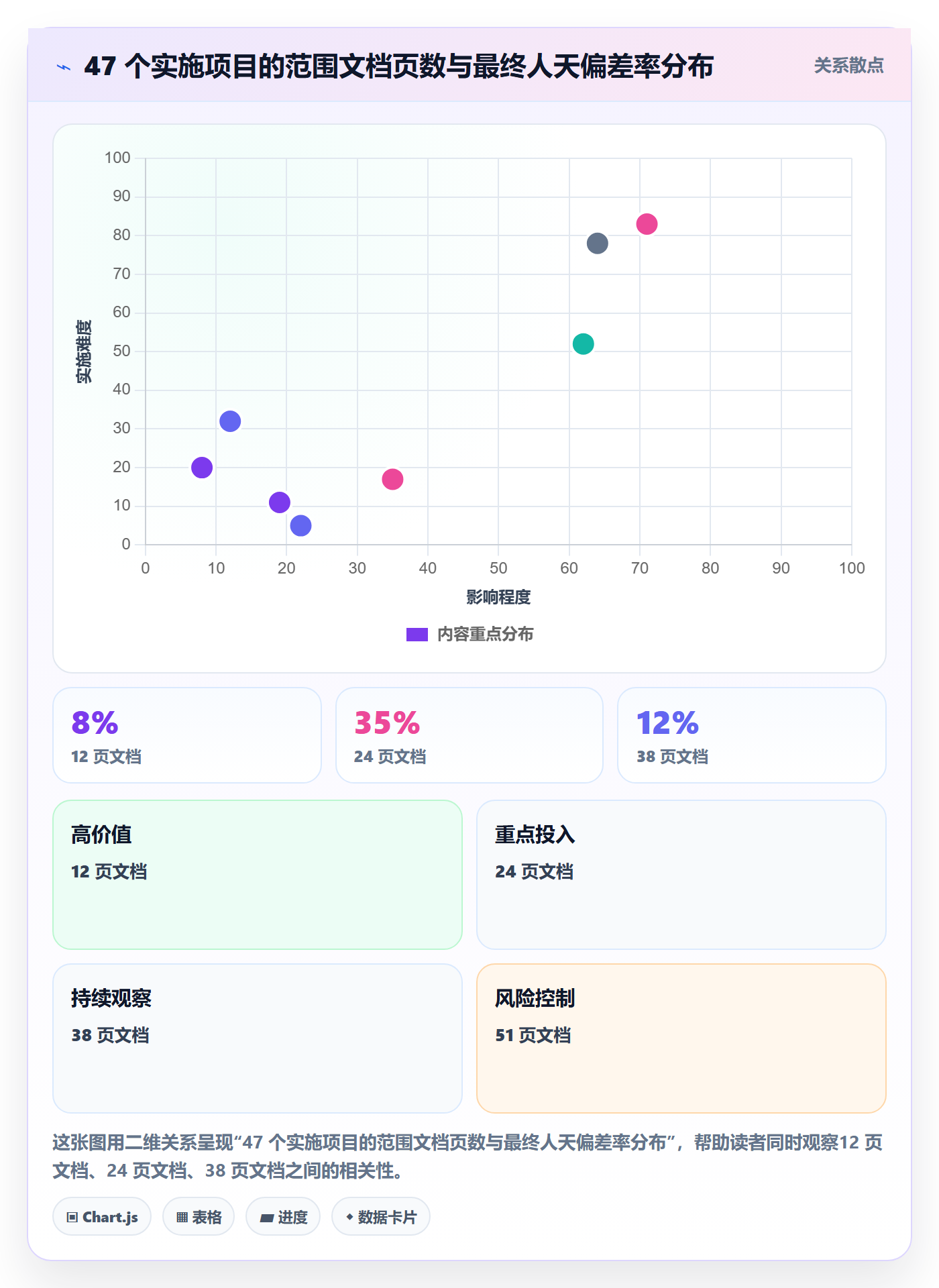This screenshot has height=1288, width=939.
Task: Click the 表格 tag chip
Action: coord(199,1217)
